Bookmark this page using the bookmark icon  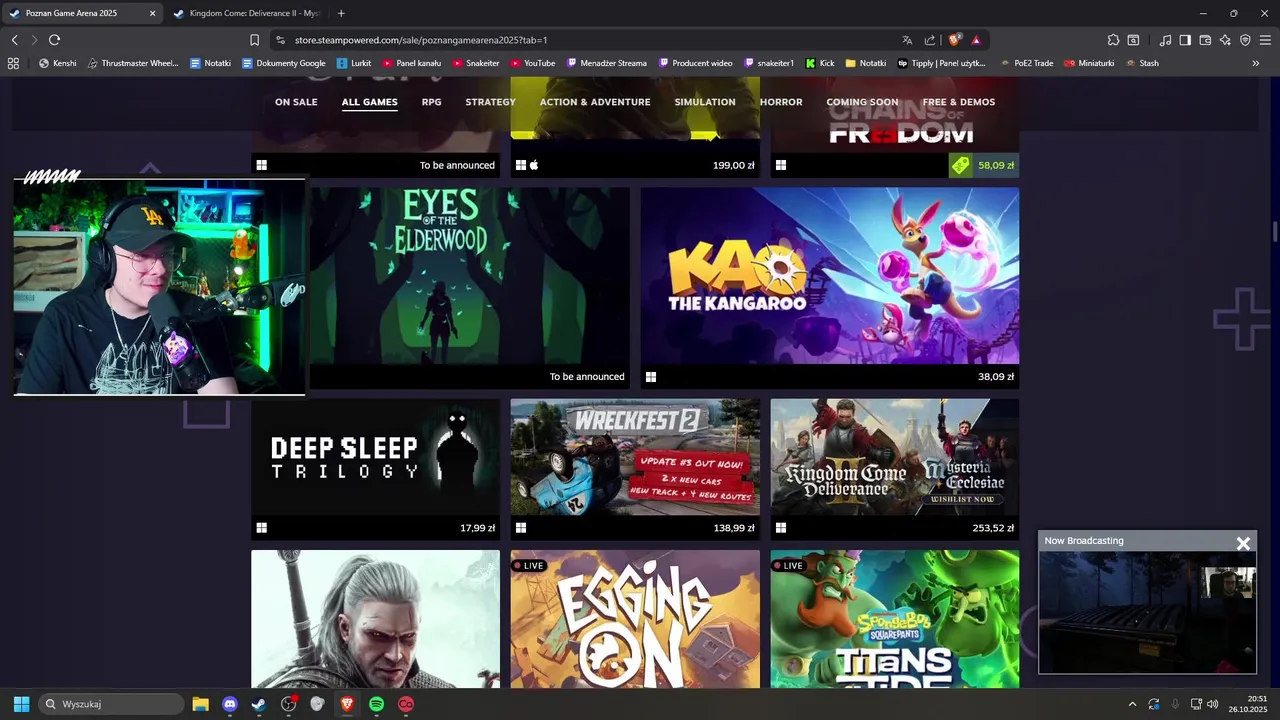(254, 40)
